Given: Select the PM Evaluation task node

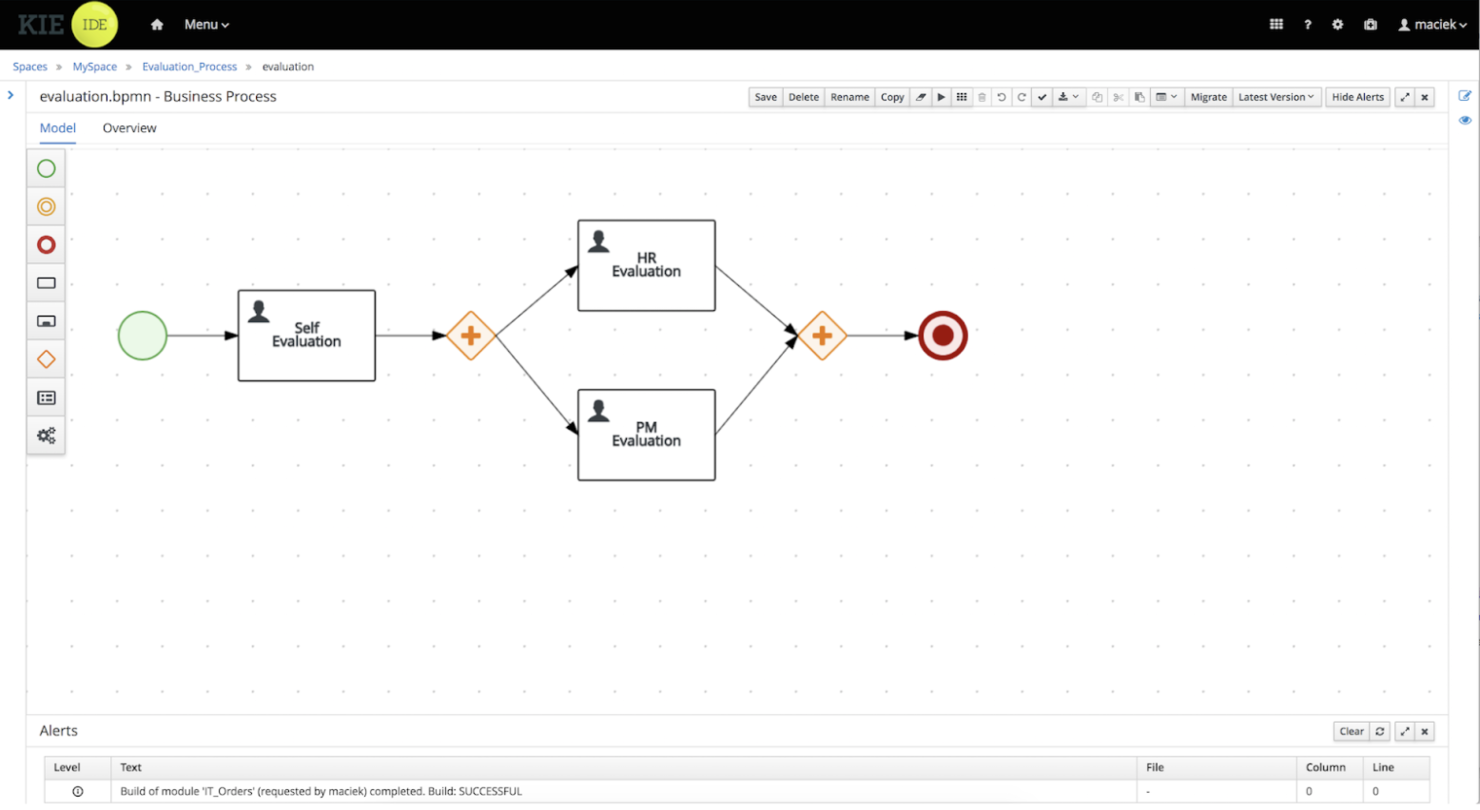Looking at the screenshot, I should 646,435.
